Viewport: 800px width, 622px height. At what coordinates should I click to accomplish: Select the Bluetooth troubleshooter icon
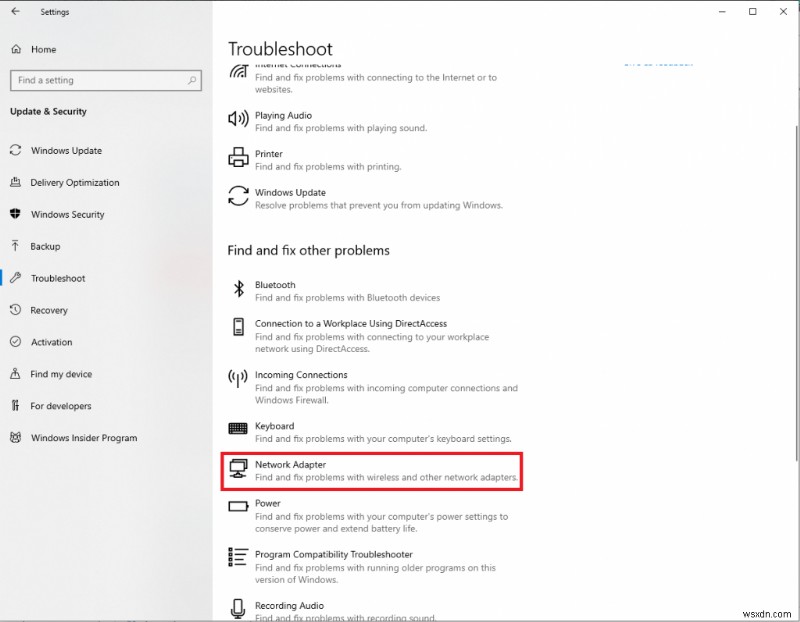tap(238, 288)
